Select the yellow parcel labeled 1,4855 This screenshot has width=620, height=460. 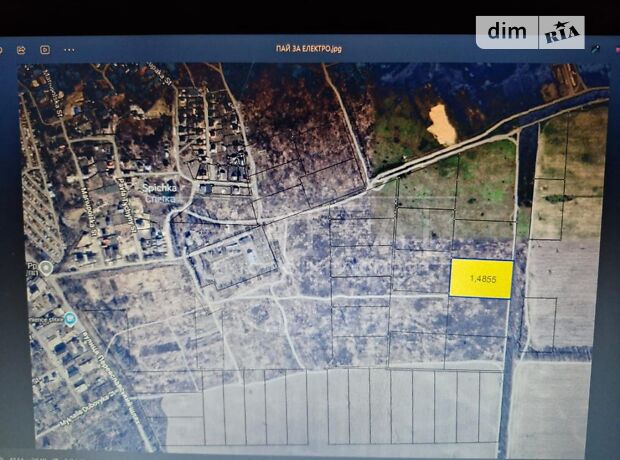pyautogui.click(x=481, y=279)
